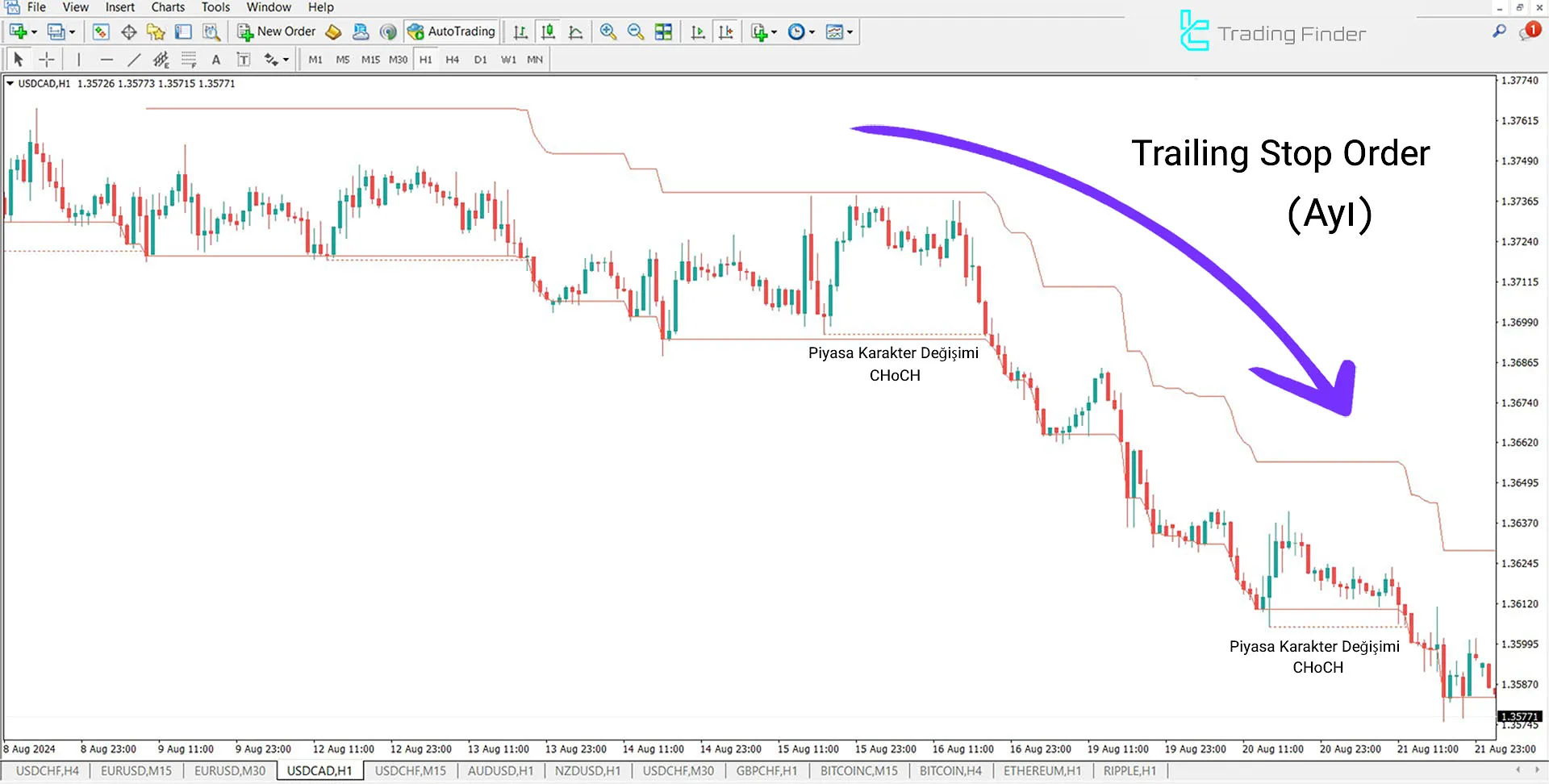Open the File menu
The height and width of the screenshot is (784, 1549).
[36, 7]
